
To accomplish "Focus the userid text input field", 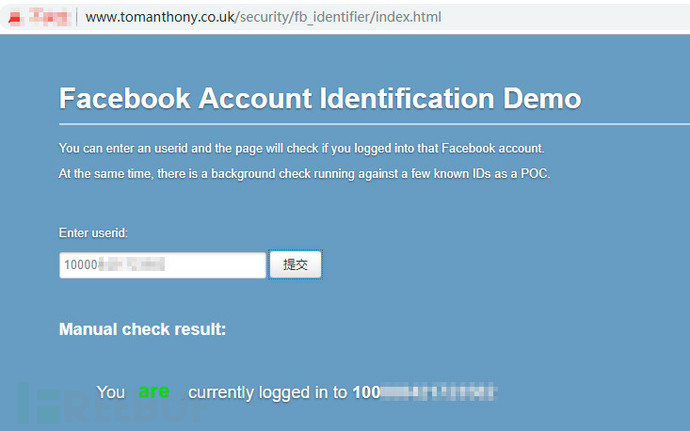I will 162,265.
